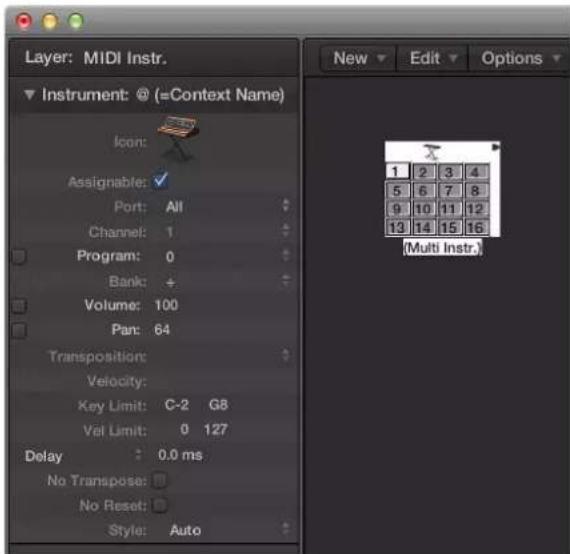Click the yellow minimize window button
Image resolution: width=570 pixels, height=554 pixels.
click(x=50, y=21)
